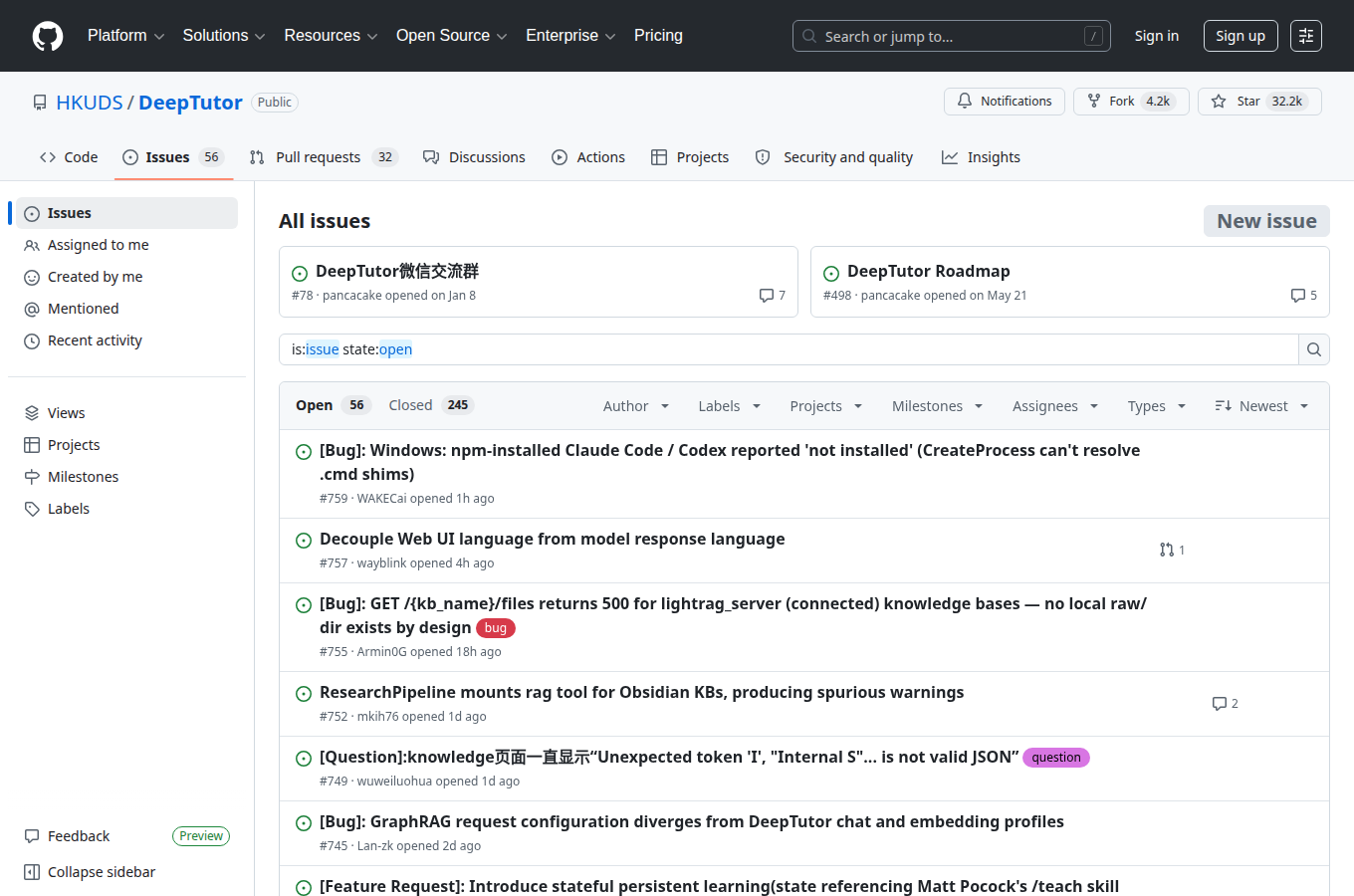Select the Issues tab
This screenshot has height=896, width=1354.
[173, 157]
